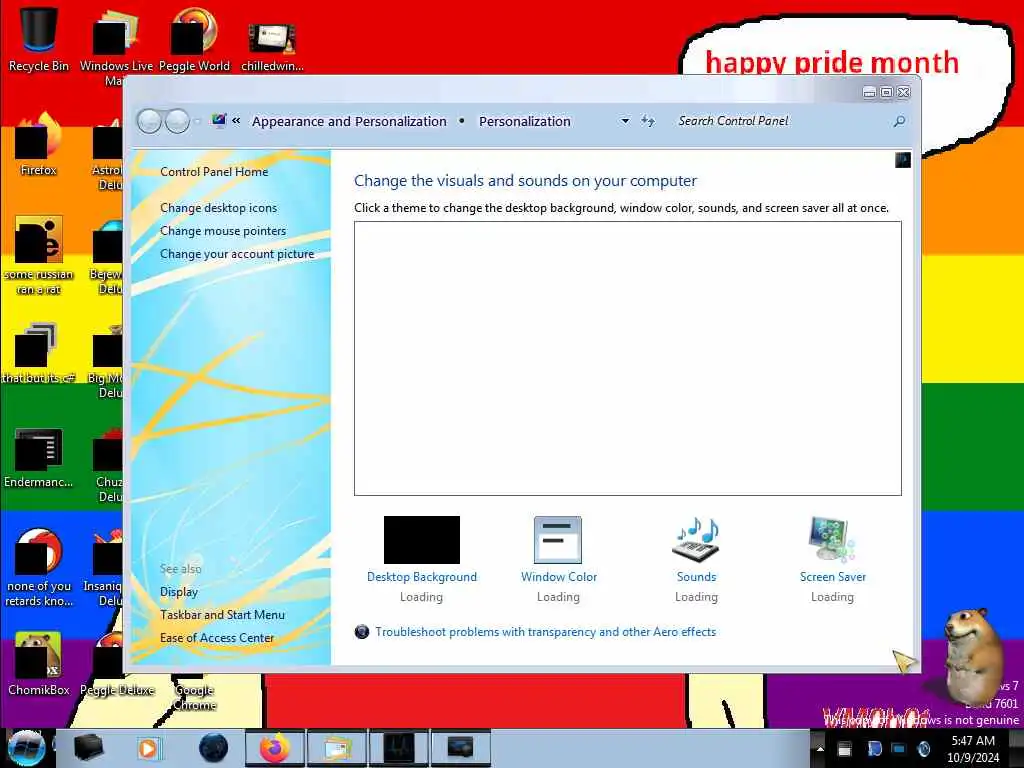Image resolution: width=1024 pixels, height=768 pixels.
Task: Open Display under See also
Action: 179,592
